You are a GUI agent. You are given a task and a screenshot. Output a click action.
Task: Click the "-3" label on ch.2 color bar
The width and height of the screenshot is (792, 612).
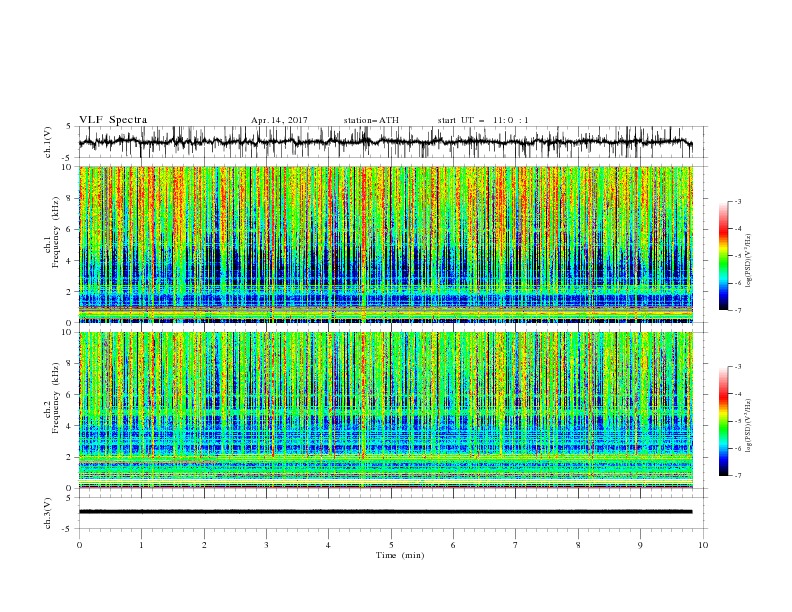click(x=738, y=367)
